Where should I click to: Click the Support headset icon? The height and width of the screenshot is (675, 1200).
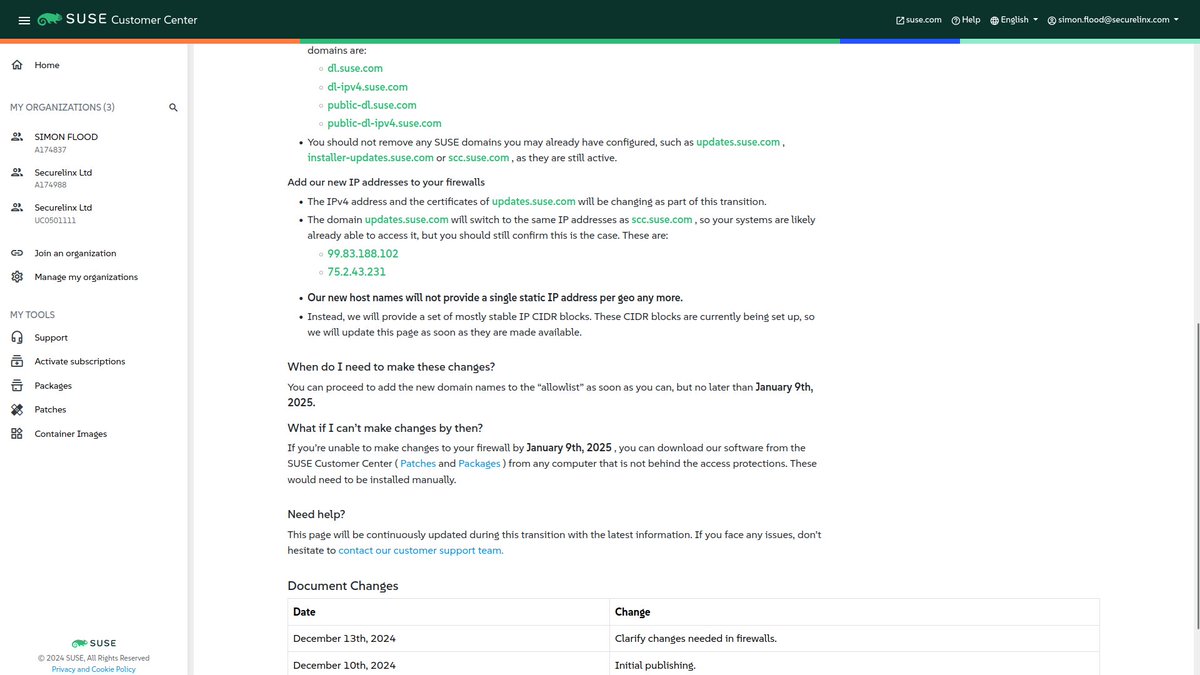(x=17, y=338)
